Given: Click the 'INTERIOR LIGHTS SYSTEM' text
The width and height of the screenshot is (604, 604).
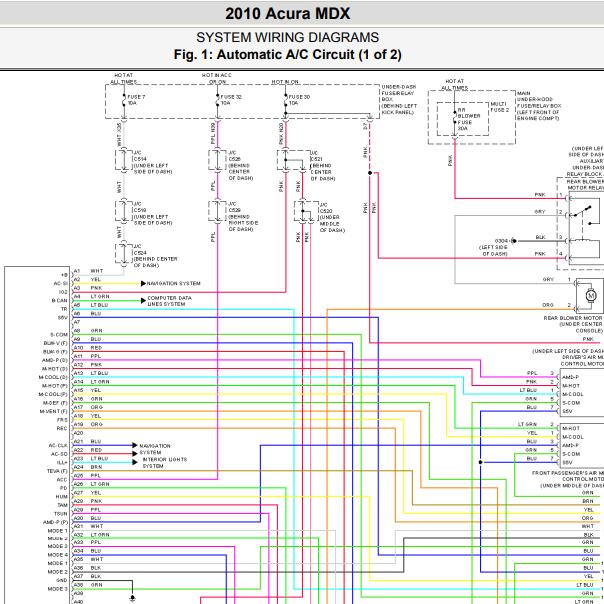Looking at the screenshot, I should pyautogui.click(x=164, y=463).
